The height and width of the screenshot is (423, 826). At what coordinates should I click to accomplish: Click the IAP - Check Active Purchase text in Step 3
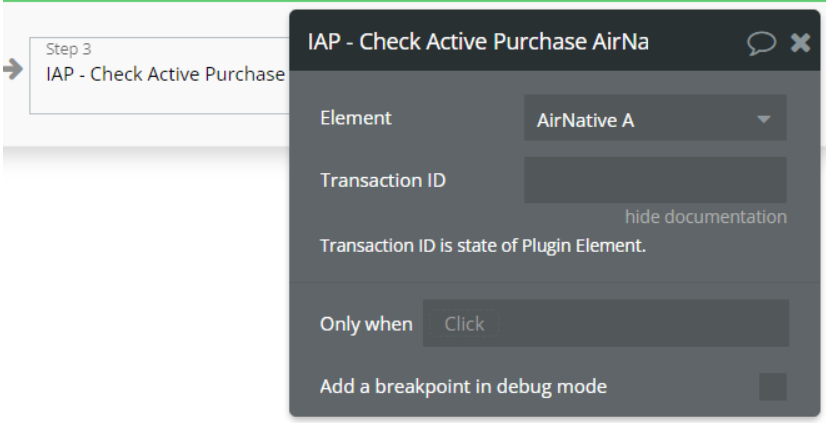165,74
